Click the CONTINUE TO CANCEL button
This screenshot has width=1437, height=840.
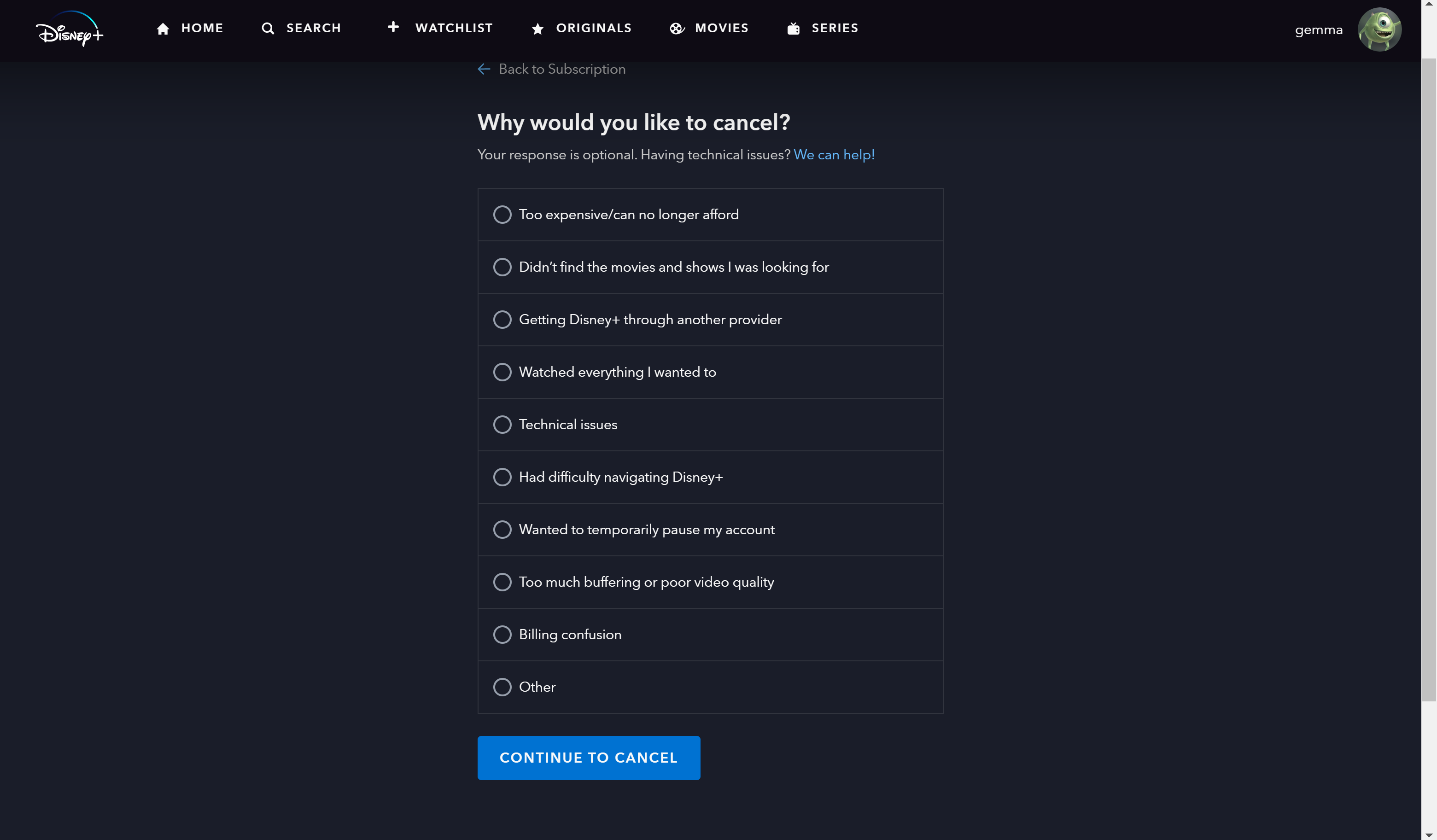pyautogui.click(x=589, y=758)
